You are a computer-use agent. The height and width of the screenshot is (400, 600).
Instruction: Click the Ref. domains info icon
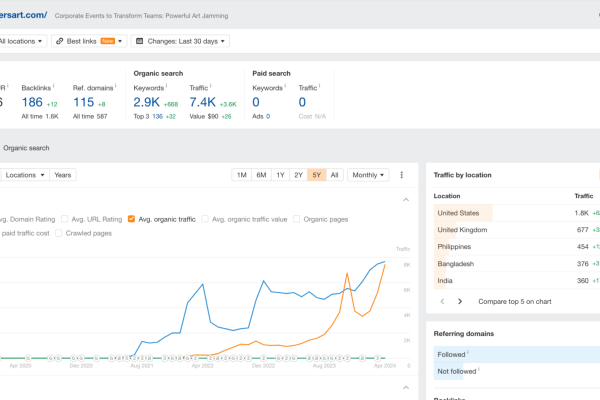(116, 86)
